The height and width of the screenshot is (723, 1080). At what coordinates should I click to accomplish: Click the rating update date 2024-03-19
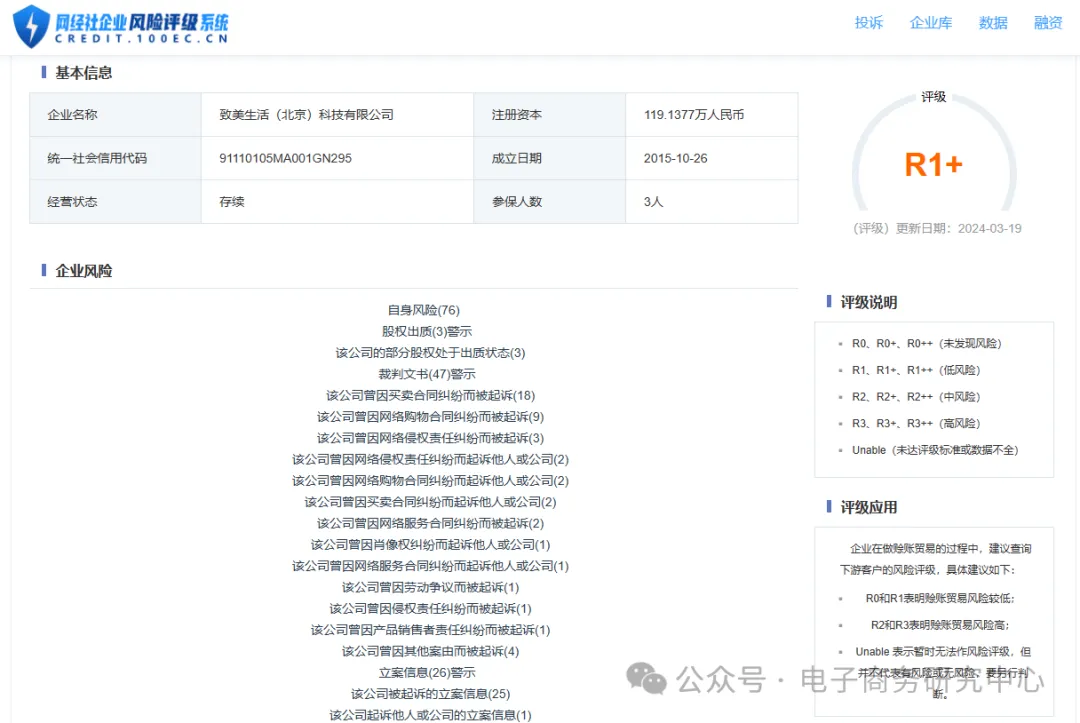coord(989,229)
